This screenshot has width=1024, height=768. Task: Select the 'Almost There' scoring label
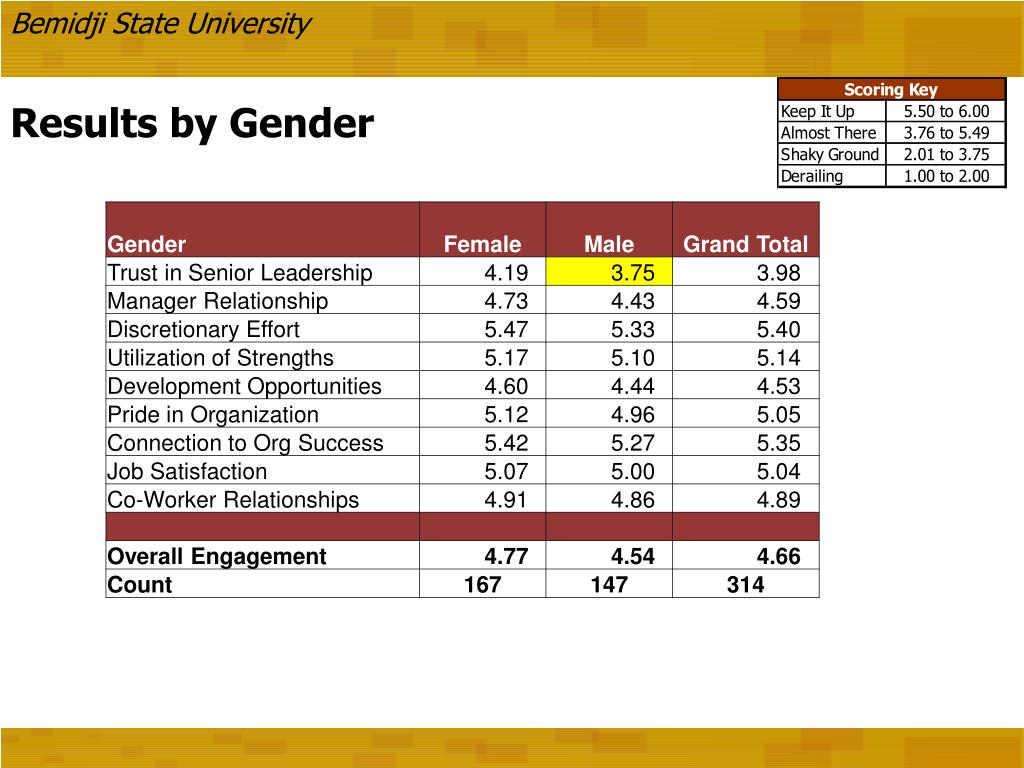pyautogui.click(x=828, y=133)
